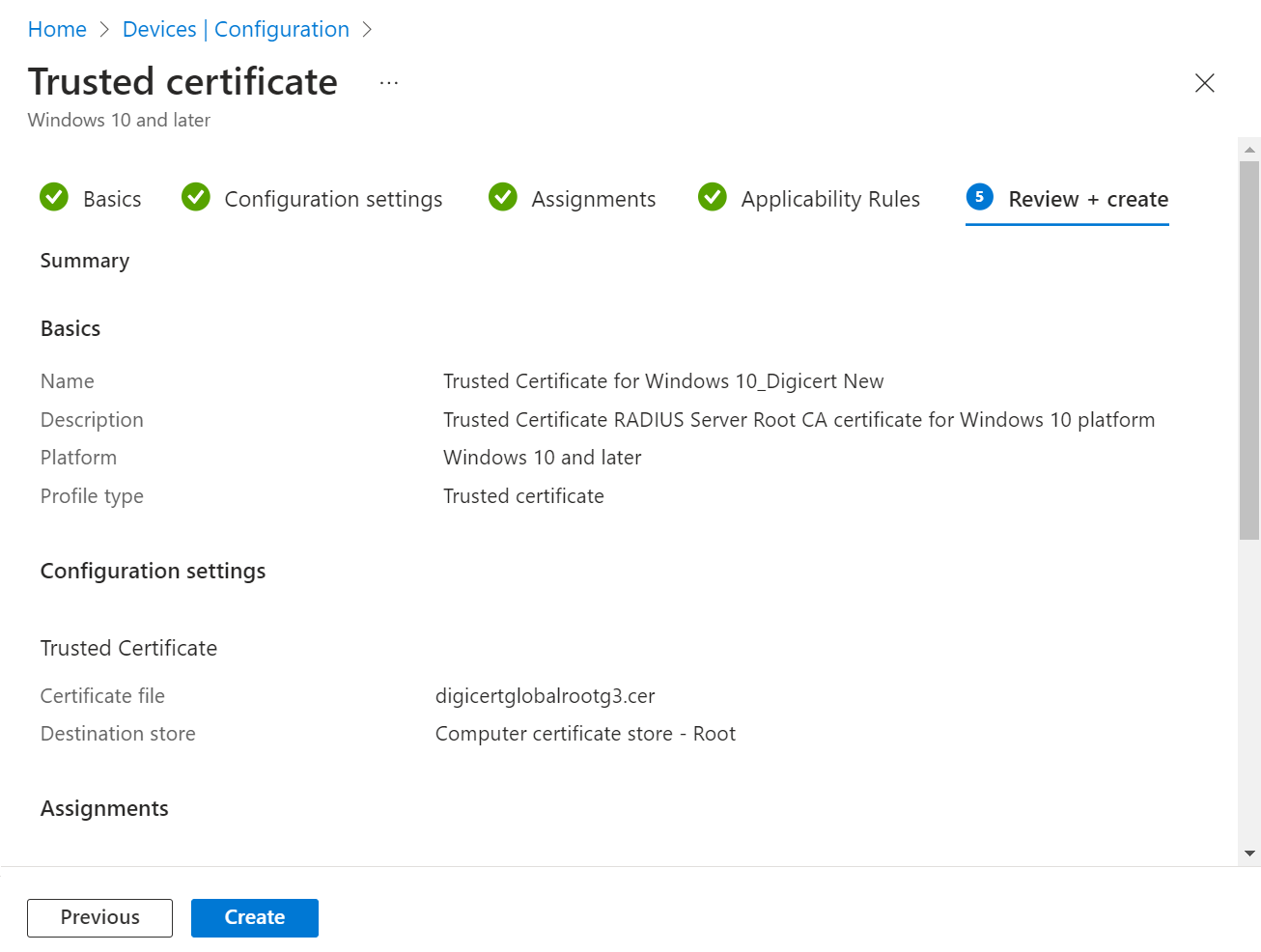Open the ellipsis more options menu
The height and width of the screenshot is (952, 1261).
click(389, 83)
